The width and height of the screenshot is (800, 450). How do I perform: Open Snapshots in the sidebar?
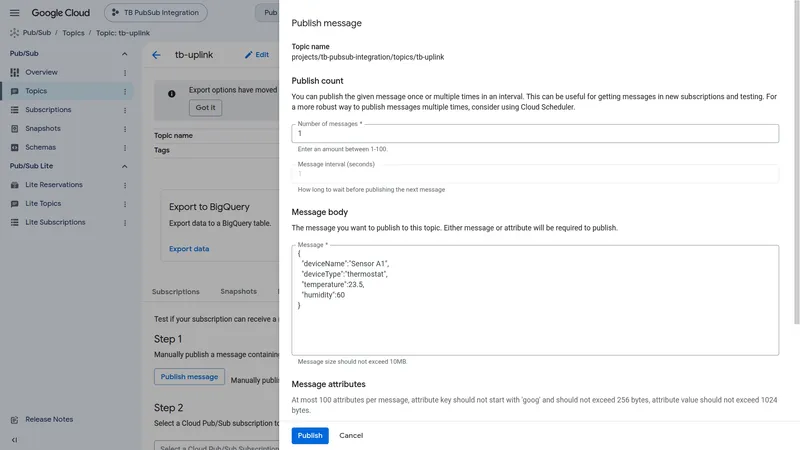[x=43, y=129]
